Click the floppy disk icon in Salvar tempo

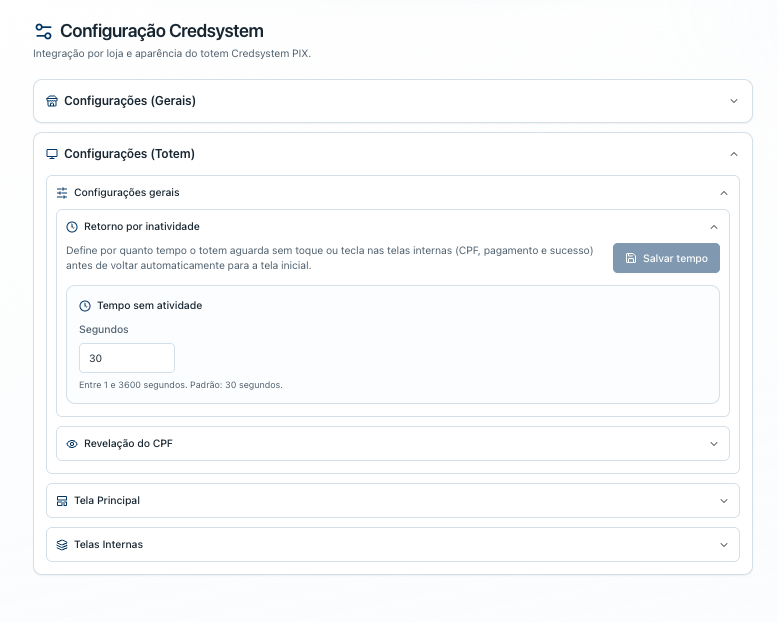click(631, 258)
